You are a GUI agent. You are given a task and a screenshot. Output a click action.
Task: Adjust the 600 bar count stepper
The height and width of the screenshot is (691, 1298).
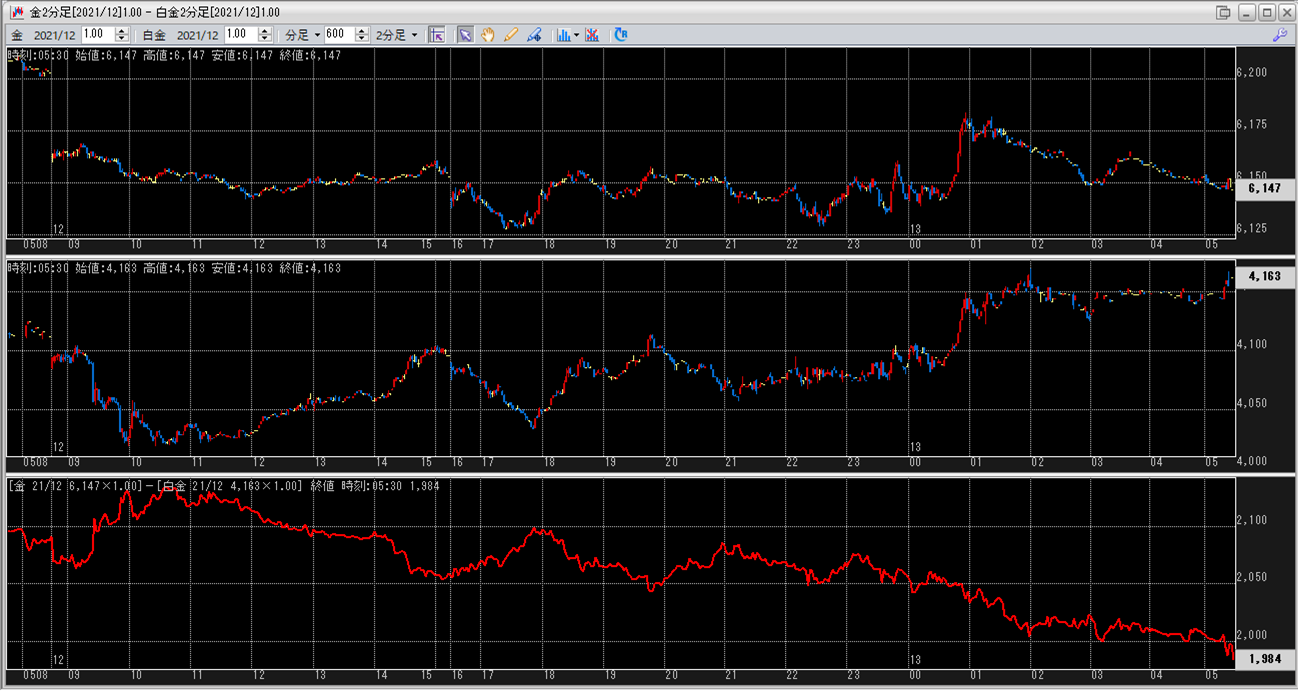coord(361,34)
